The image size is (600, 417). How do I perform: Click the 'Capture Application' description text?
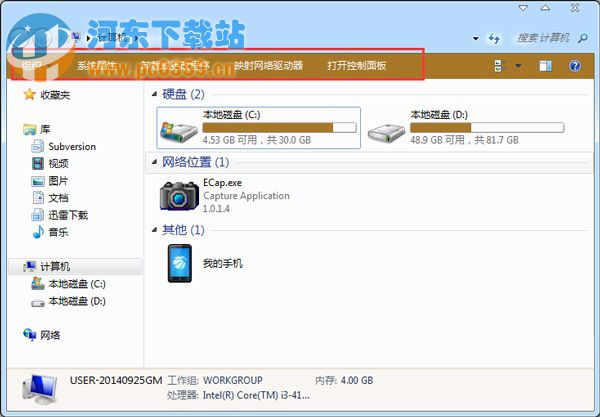click(x=246, y=195)
